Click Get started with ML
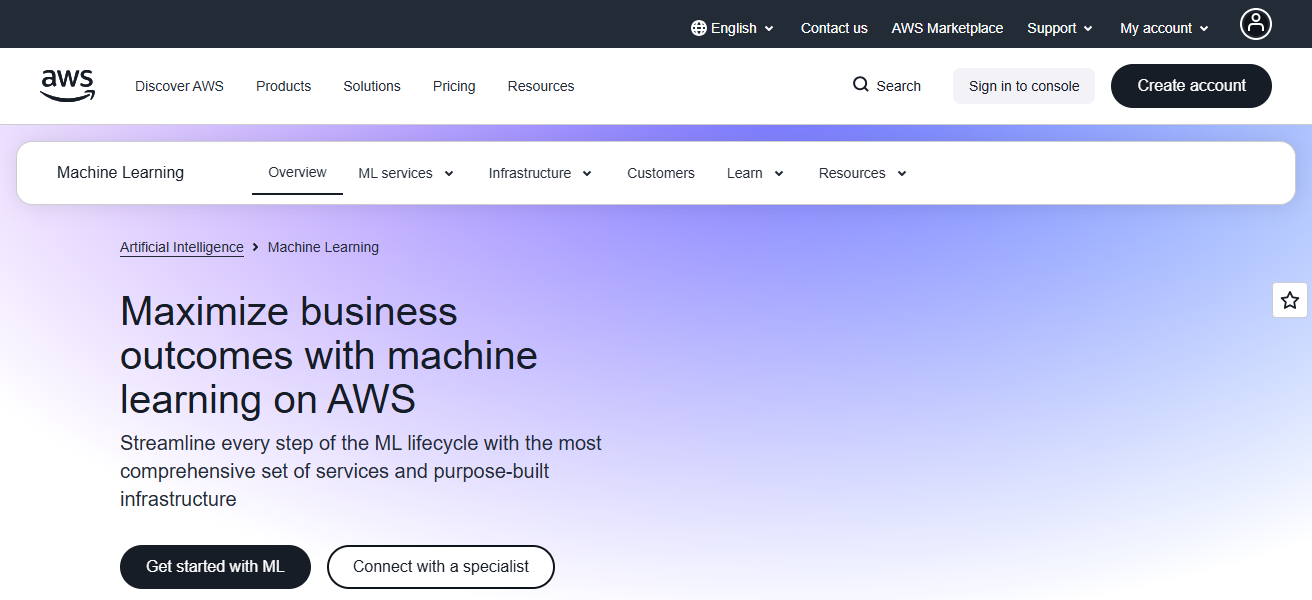The width and height of the screenshot is (1312, 600). pyautogui.click(x=215, y=566)
